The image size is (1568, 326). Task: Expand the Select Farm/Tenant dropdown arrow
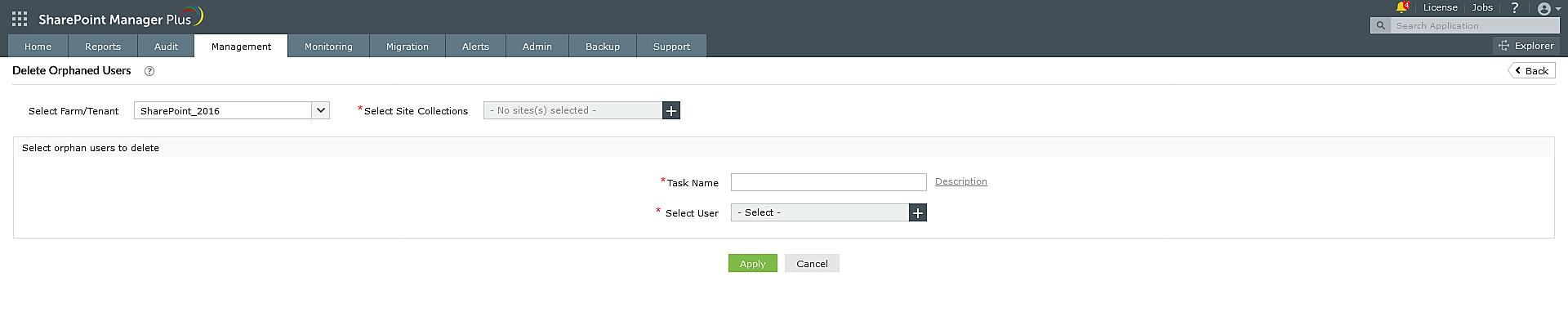click(321, 110)
